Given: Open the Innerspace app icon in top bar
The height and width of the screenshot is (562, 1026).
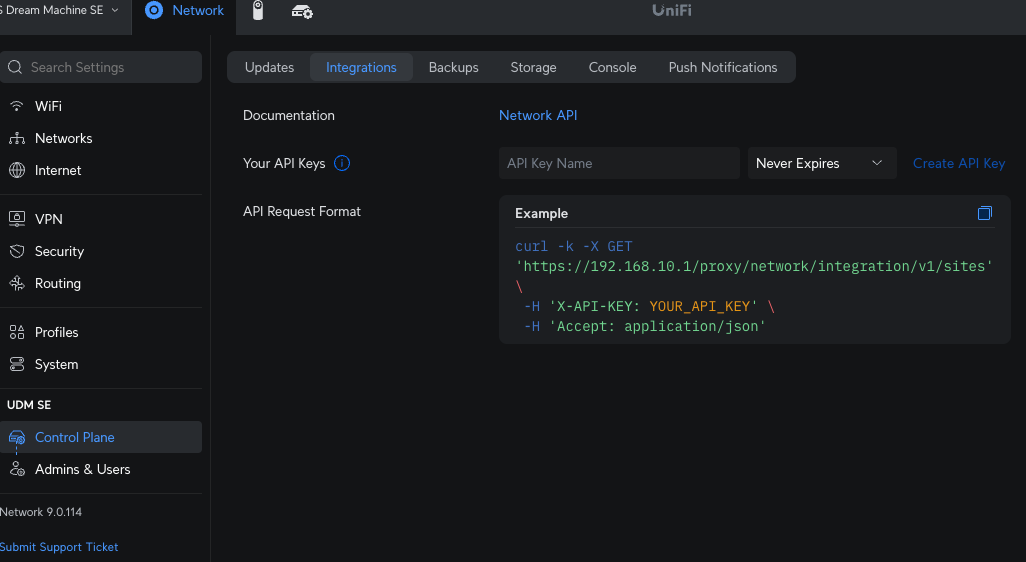Looking at the screenshot, I should tap(302, 11).
